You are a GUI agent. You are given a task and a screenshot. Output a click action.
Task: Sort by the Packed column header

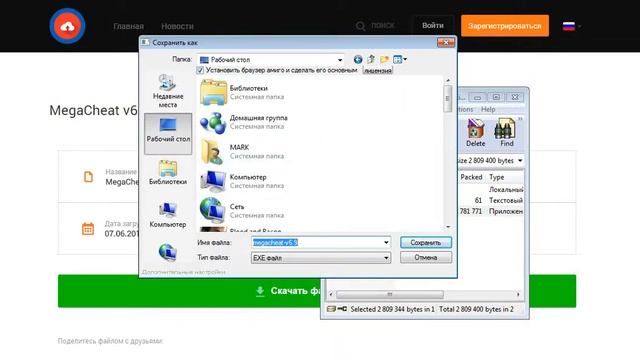tap(471, 177)
